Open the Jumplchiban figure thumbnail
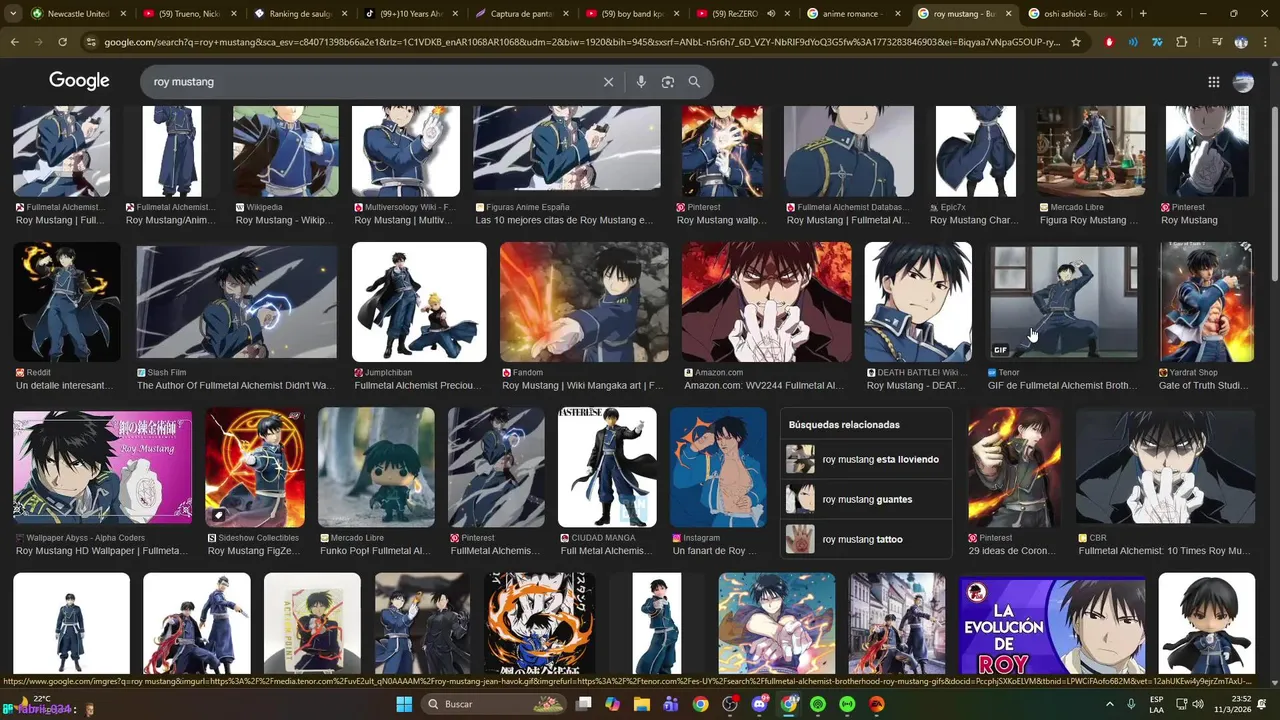 tap(419, 302)
